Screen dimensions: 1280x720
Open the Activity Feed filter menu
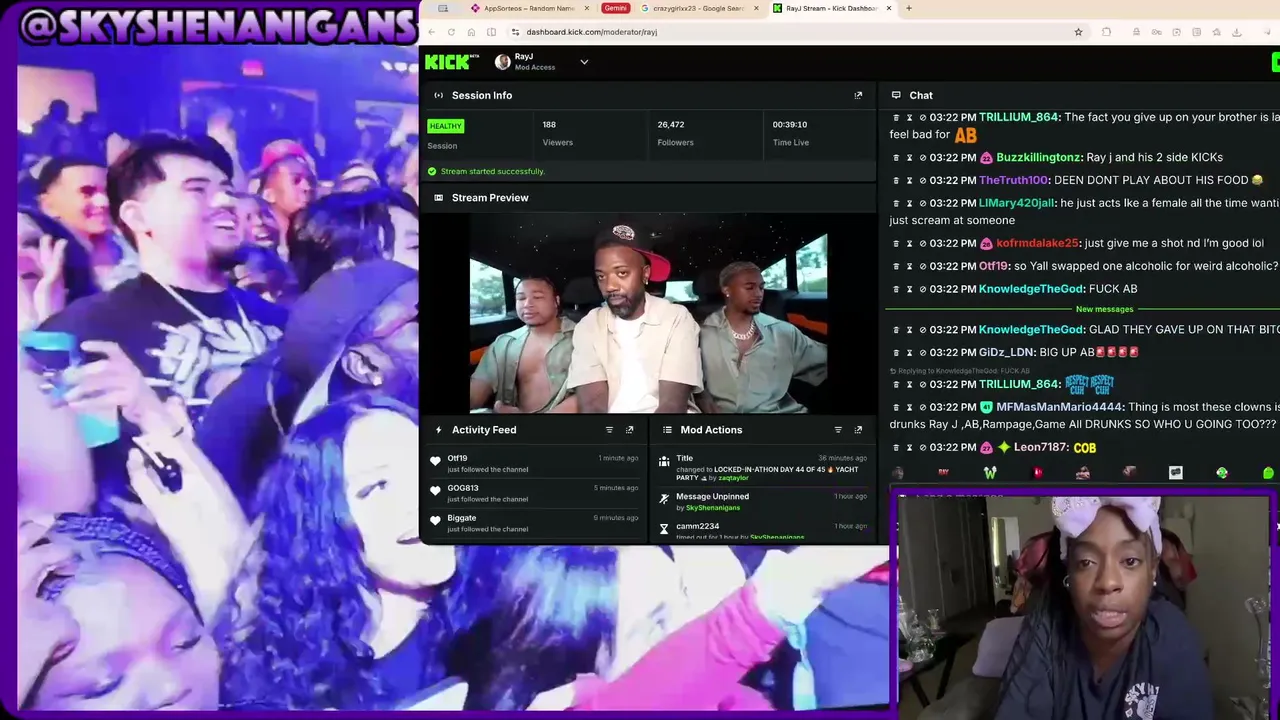[609, 430]
